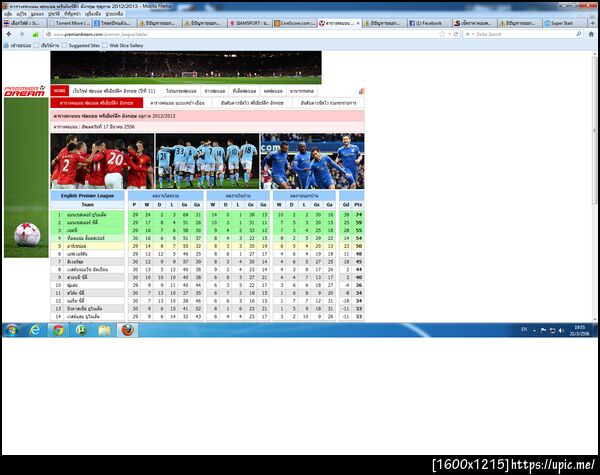
Task: Switch input language with EN indicator
Action: click(x=524, y=330)
